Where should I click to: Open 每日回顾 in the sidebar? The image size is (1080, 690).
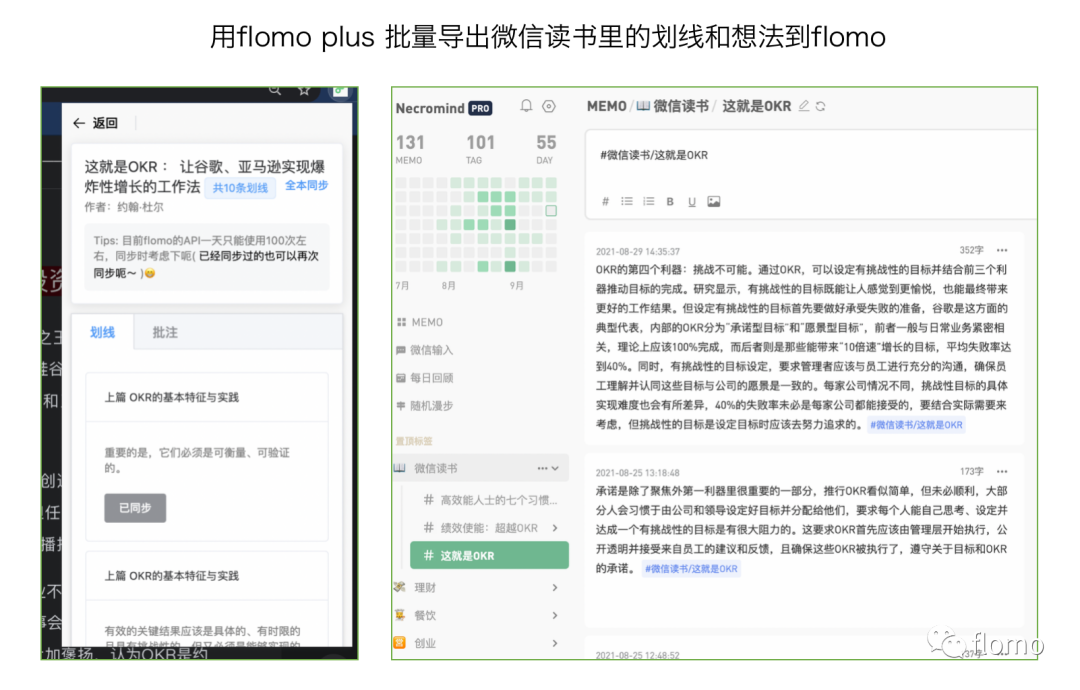click(x=424, y=378)
